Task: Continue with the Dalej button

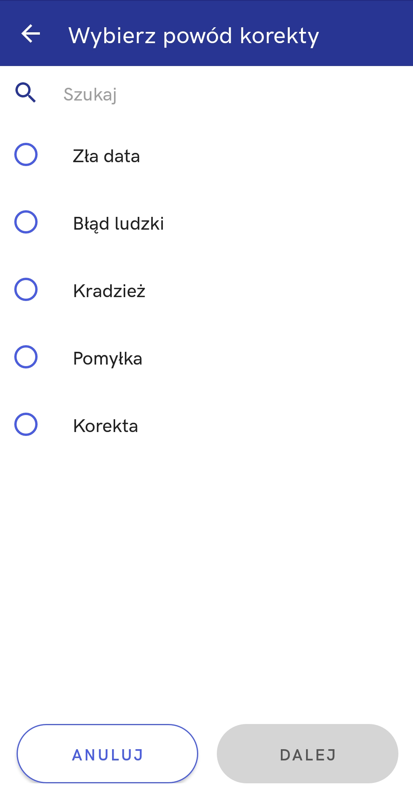Action: pos(307,754)
